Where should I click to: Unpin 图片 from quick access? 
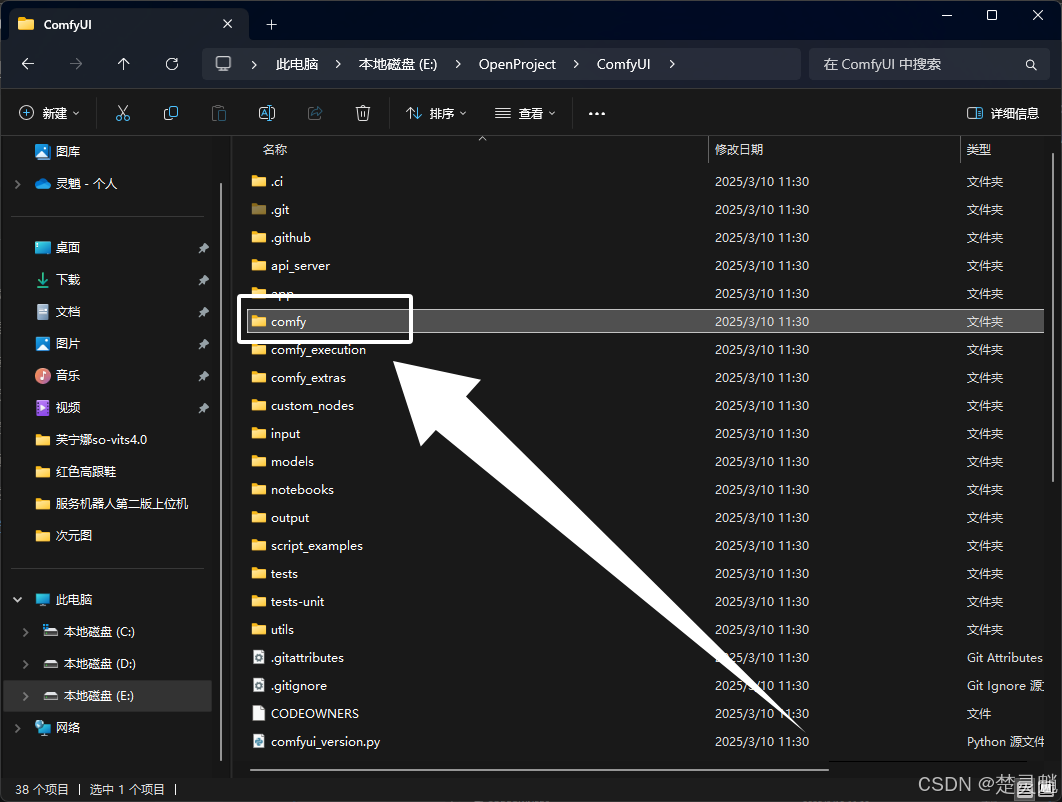tap(203, 344)
